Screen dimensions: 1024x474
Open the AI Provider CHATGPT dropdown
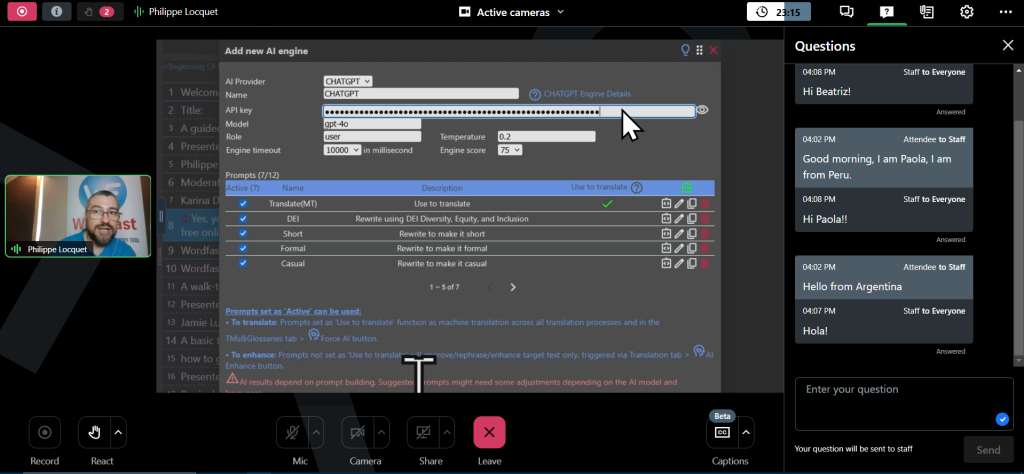[347, 81]
